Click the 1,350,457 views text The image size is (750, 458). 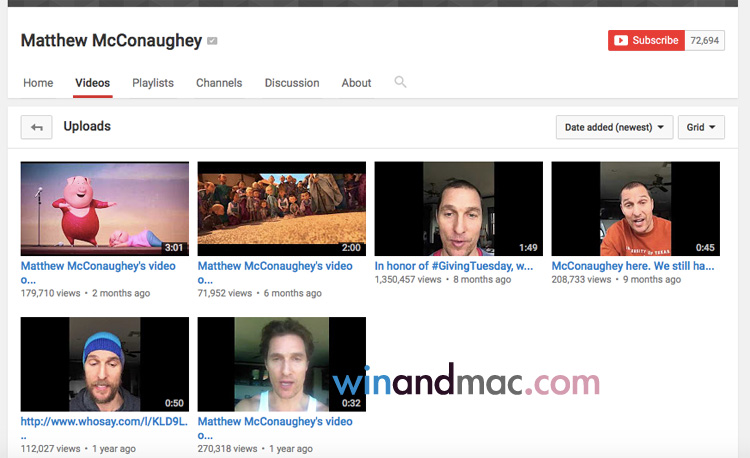tap(408, 280)
